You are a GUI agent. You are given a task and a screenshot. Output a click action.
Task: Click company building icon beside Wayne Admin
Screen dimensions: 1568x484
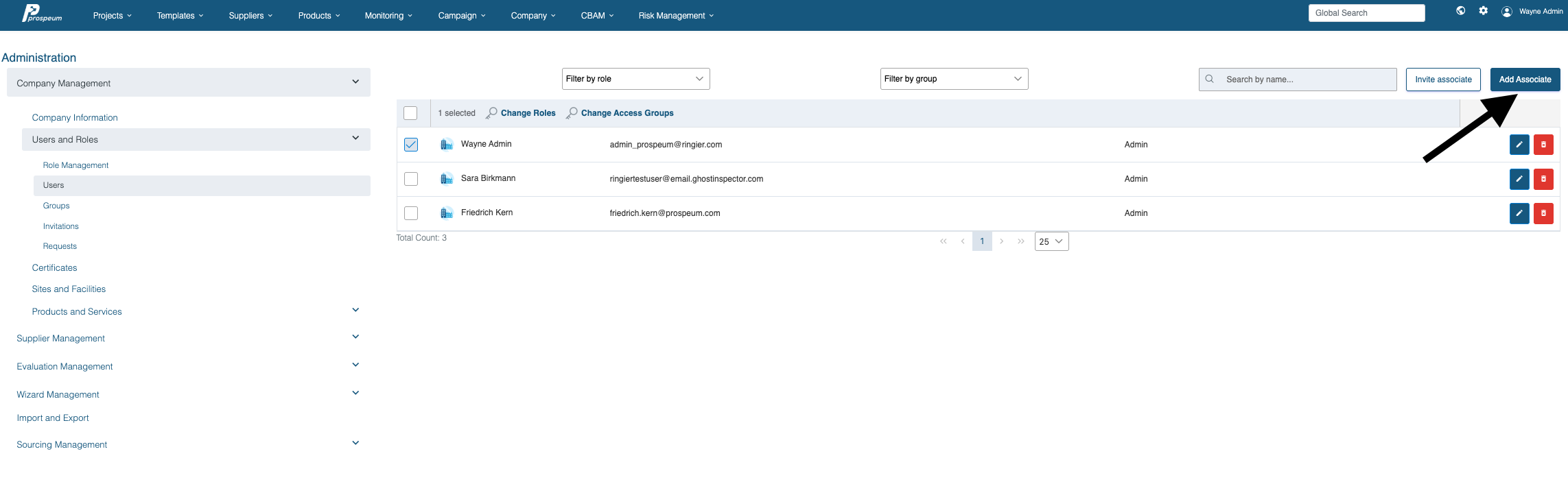pos(447,145)
